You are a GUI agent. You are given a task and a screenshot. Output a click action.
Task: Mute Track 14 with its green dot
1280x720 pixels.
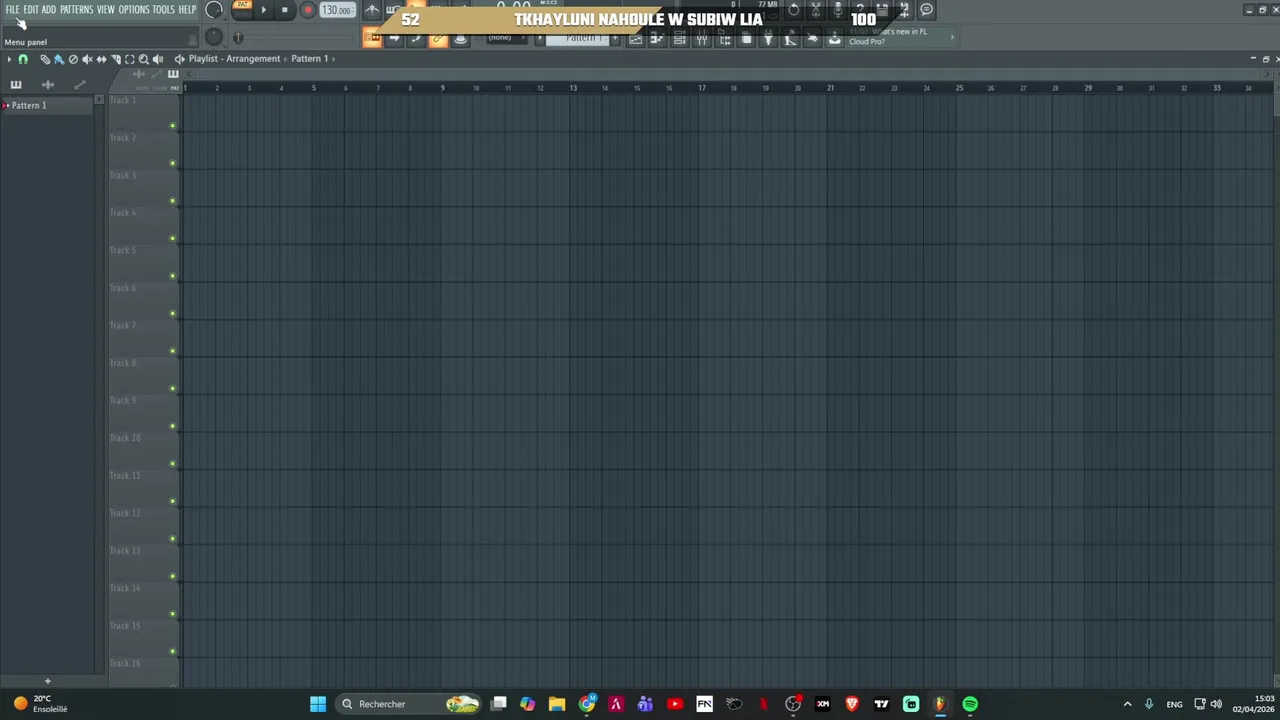tap(172, 614)
